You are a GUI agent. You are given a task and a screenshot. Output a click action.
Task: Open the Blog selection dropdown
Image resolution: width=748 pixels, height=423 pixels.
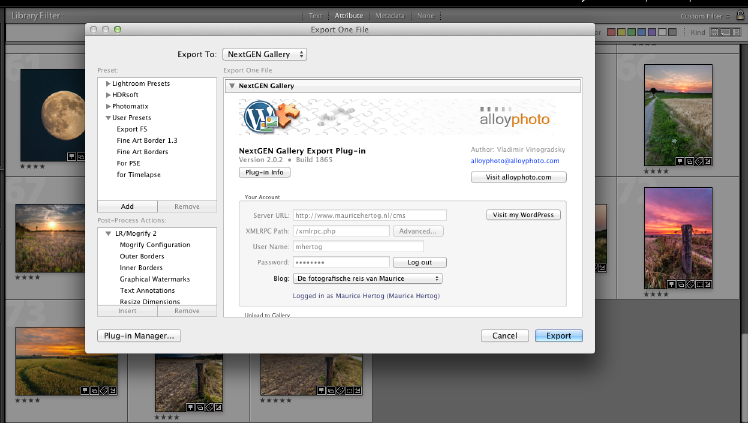point(367,279)
